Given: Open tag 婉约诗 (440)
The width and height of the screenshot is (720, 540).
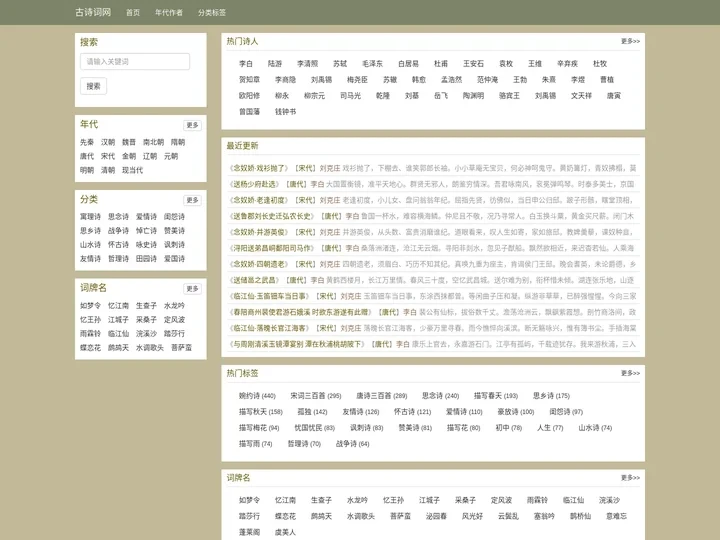Looking at the screenshot, I should tap(257, 396).
